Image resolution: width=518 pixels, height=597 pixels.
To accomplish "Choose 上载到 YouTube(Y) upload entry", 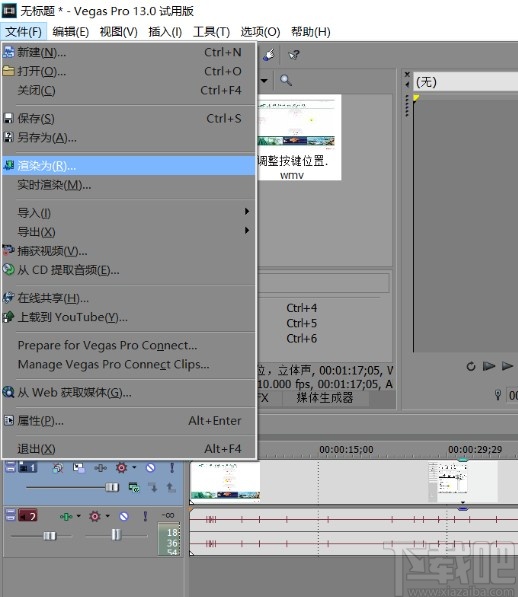I will [x=129, y=317].
